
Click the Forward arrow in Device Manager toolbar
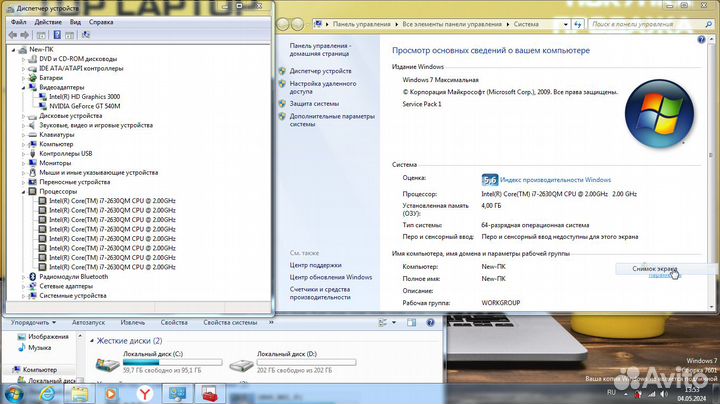click(25, 35)
